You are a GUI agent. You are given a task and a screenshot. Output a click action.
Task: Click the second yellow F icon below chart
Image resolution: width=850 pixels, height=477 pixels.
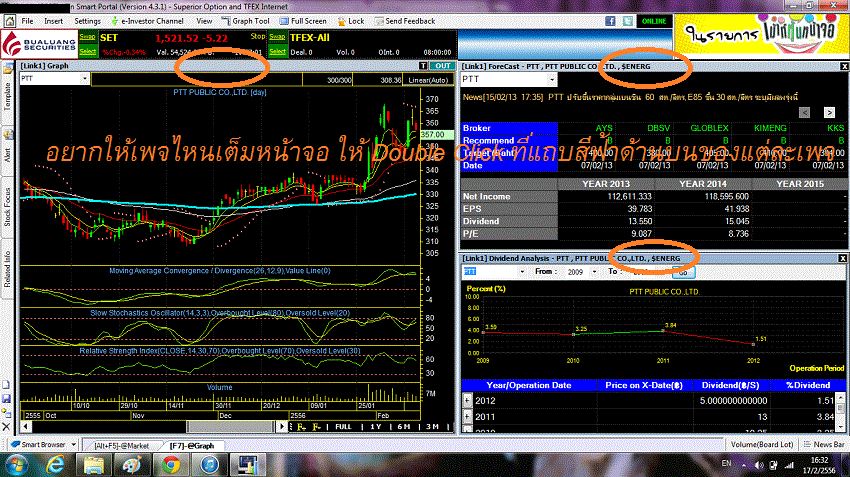click(317, 427)
